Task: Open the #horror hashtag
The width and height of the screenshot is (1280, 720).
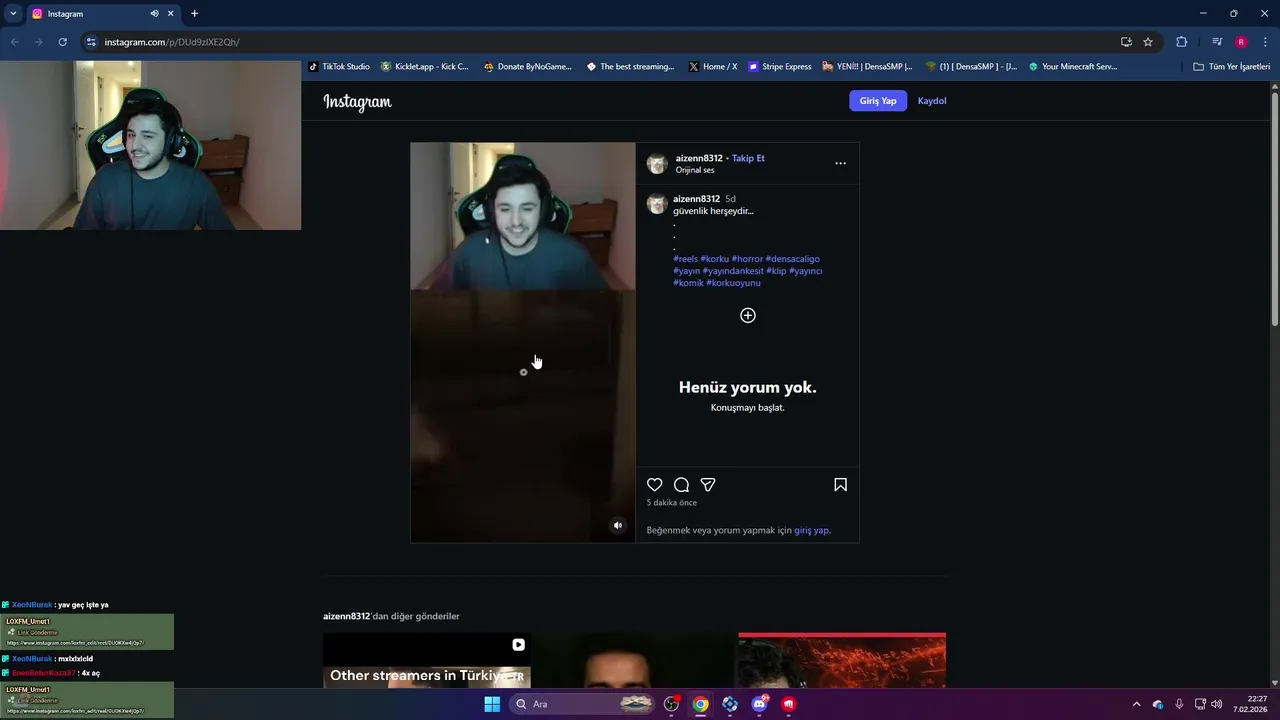Action: [747, 259]
